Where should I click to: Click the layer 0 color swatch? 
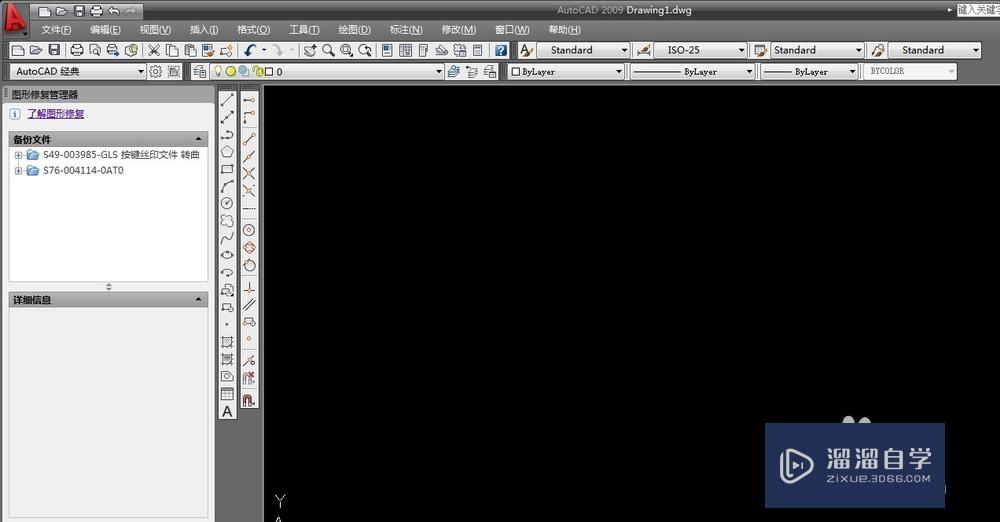coord(269,71)
